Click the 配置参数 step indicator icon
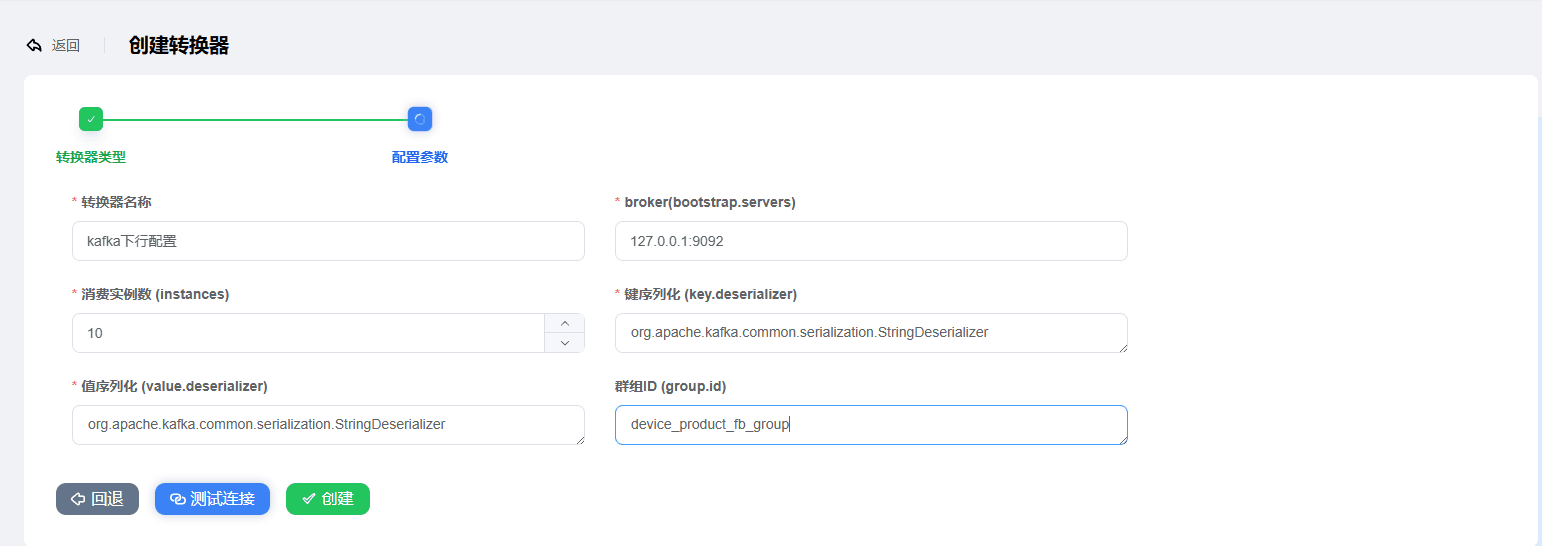Viewport: 1542px width, 546px height. (x=420, y=119)
